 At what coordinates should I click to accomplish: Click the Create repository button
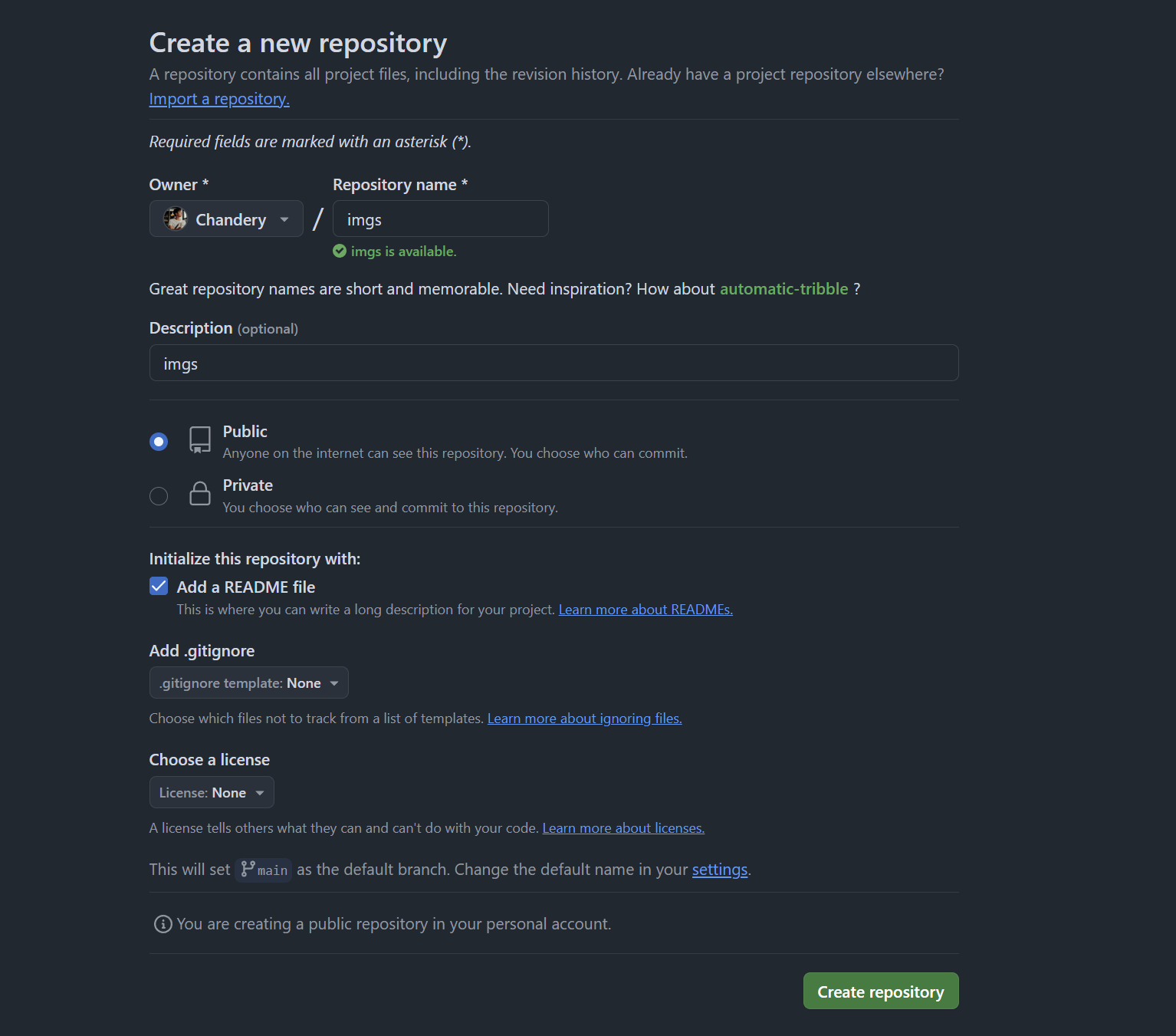pyautogui.click(x=880, y=992)
